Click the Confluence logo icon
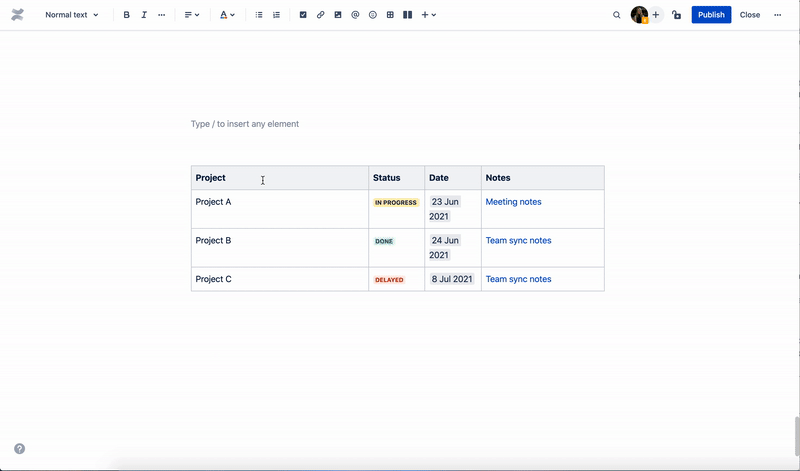Screen dimensions: 800x471 [17, 15]
